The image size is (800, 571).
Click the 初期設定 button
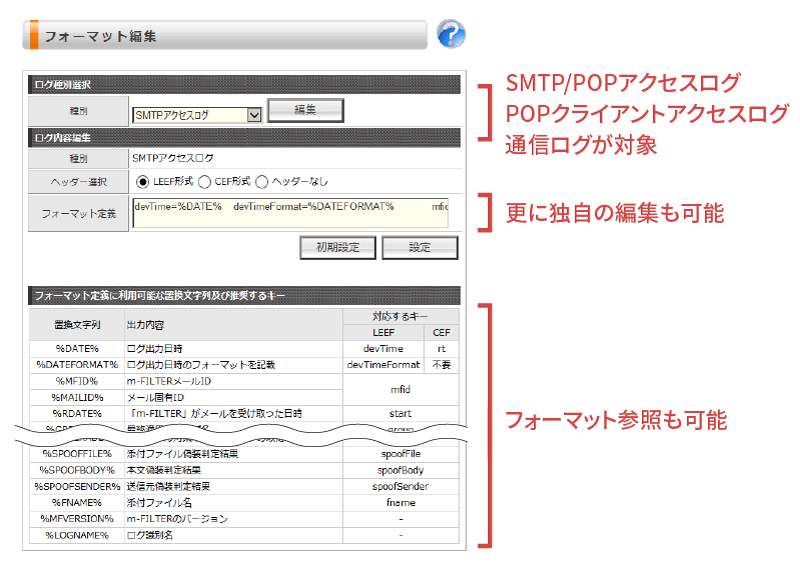[x=338, y=246]
